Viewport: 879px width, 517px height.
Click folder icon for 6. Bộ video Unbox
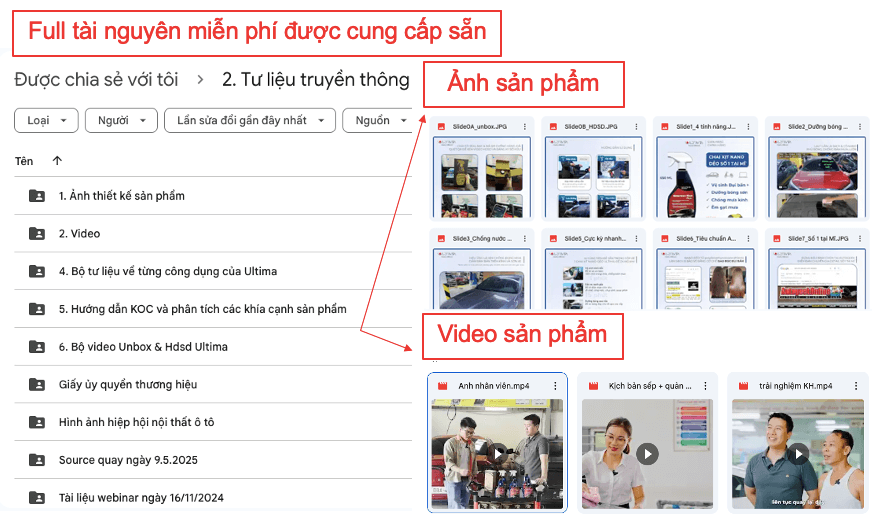37,347
